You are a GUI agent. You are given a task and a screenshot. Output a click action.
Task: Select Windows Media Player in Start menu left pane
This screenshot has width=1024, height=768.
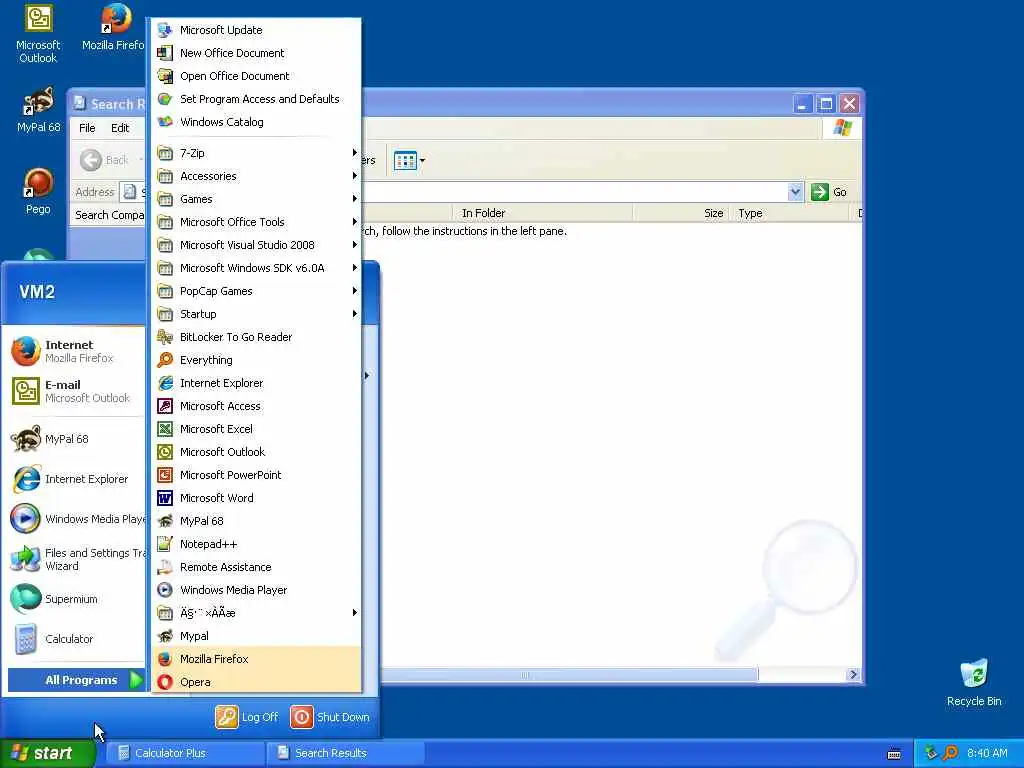click(x=75, y=519)
